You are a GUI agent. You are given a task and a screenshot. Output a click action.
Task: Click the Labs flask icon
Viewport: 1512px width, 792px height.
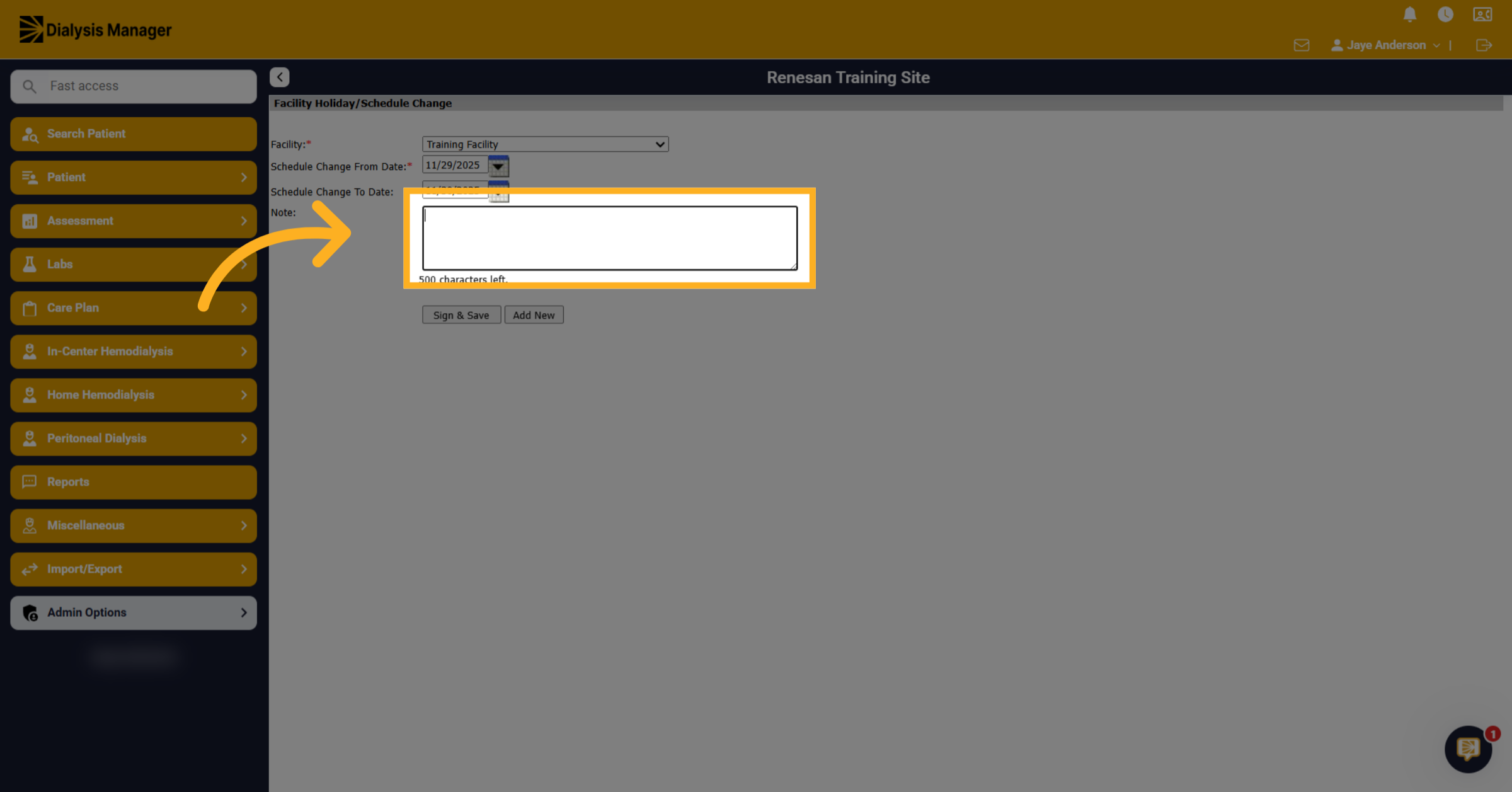(x=30, y=264)
